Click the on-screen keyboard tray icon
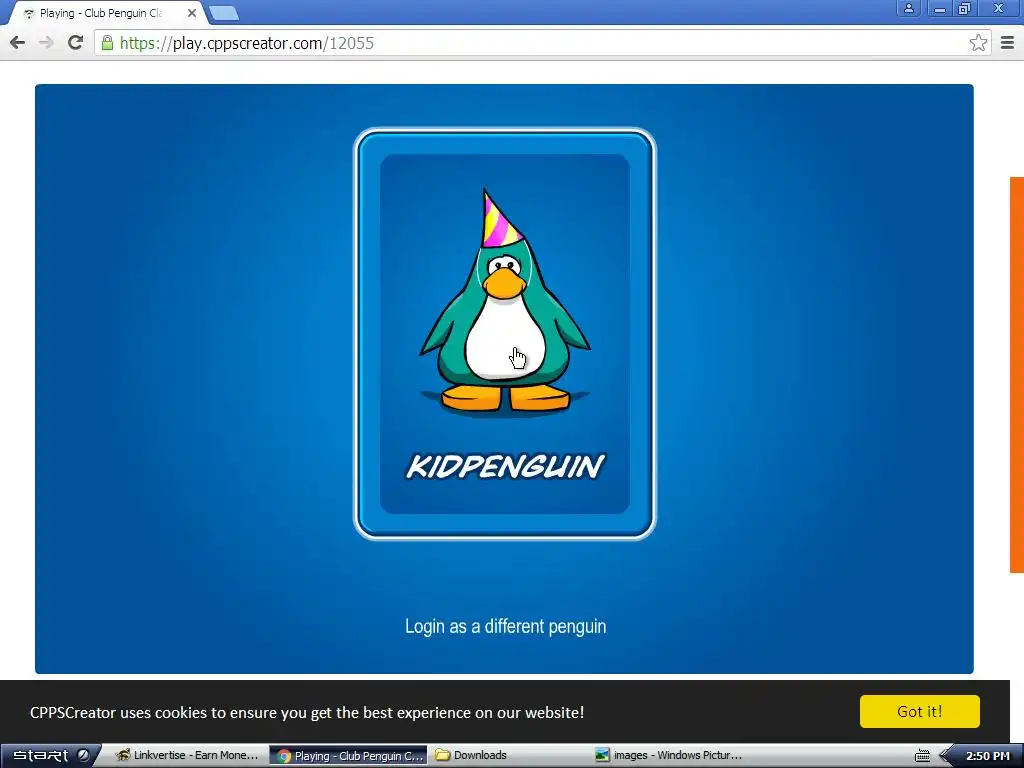This screenshot has width=1024, height=768. [922, 756]
